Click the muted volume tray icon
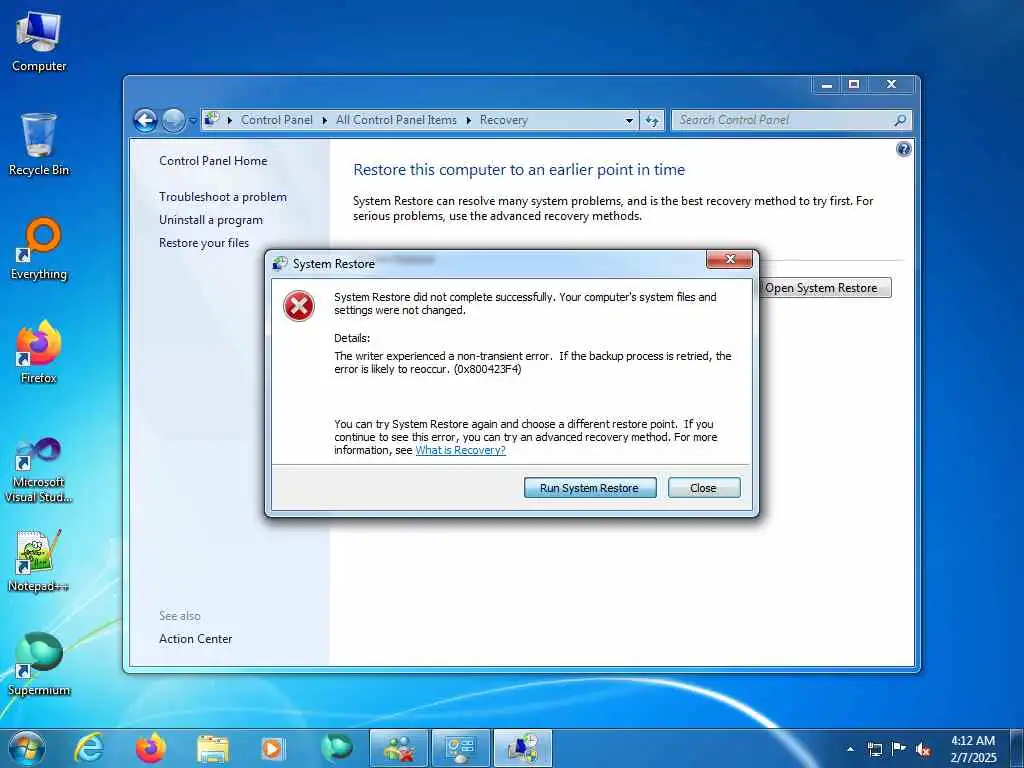 tap(923, 749)
